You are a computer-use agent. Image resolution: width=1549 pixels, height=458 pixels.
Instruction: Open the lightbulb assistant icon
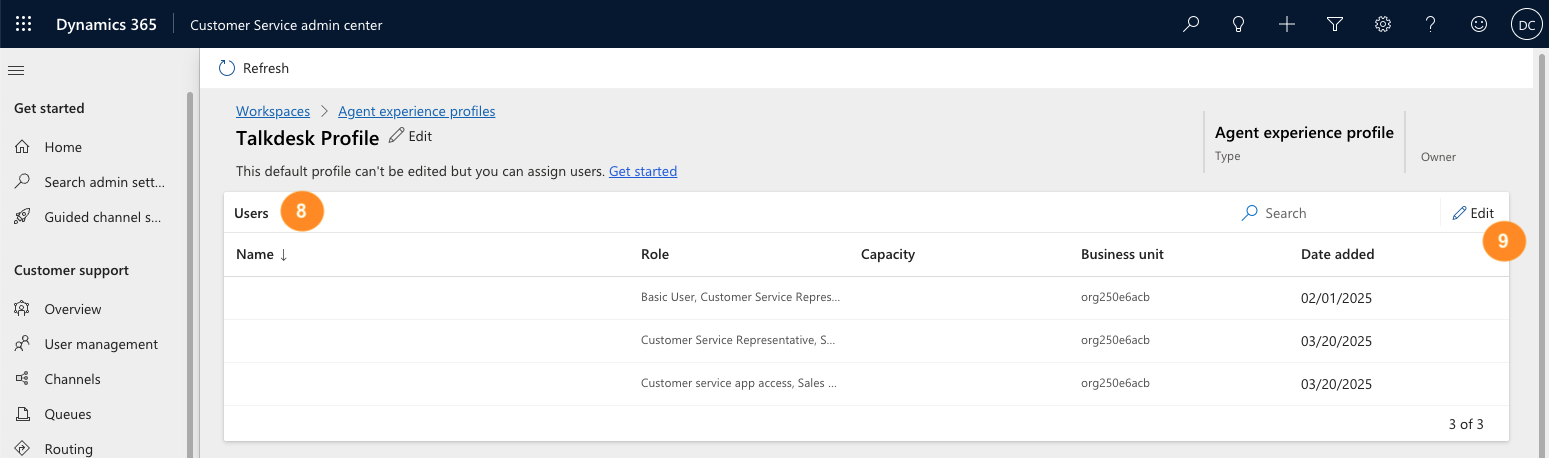(1238, 25)
